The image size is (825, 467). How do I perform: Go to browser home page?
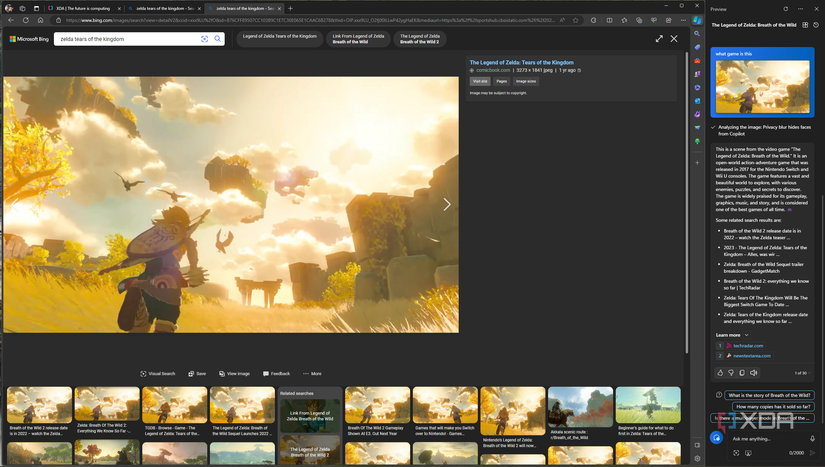[40, 20]
